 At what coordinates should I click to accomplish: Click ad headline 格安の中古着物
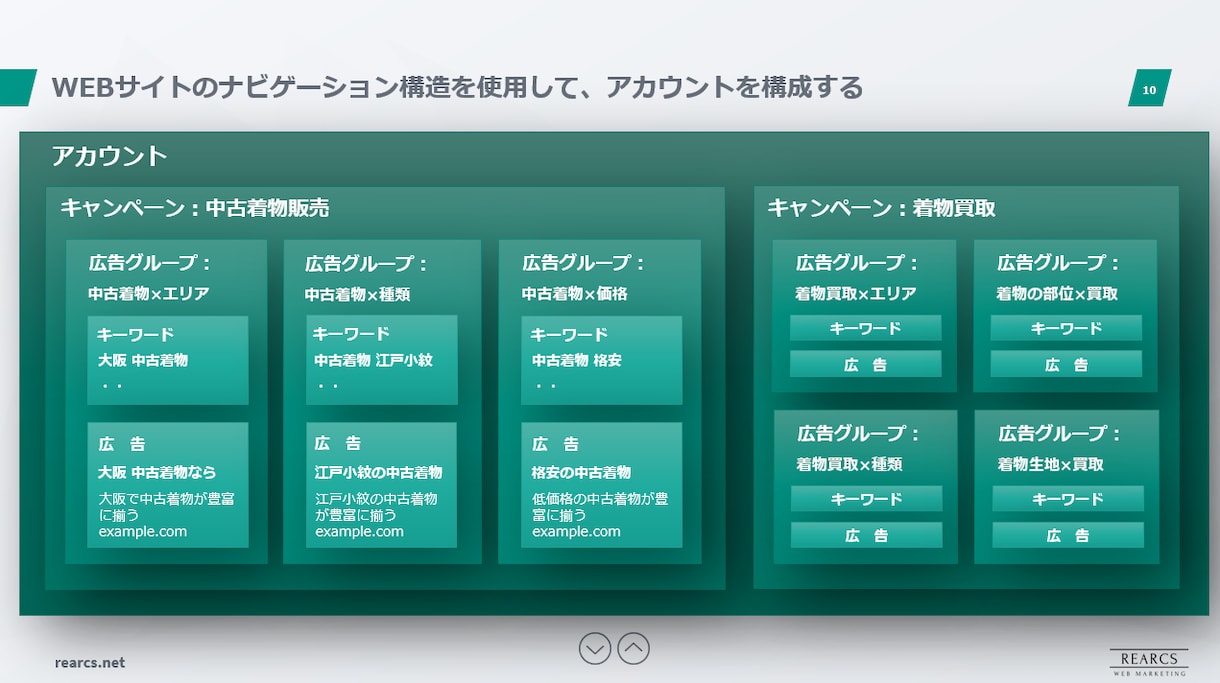(581, 472)
